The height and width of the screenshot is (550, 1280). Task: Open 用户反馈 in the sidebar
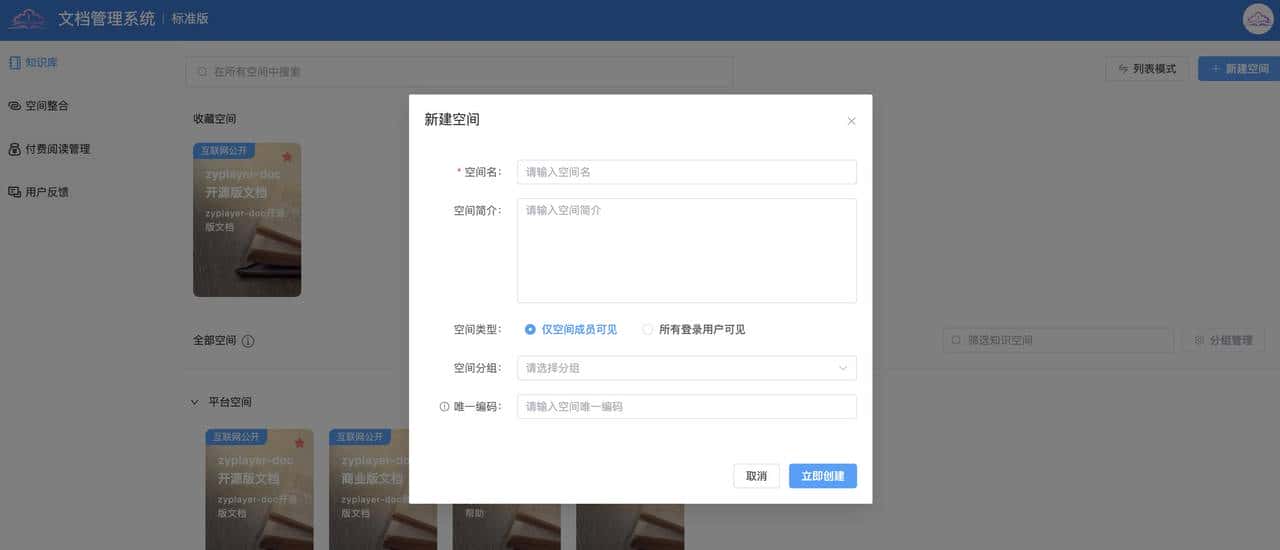pos(38,192)
